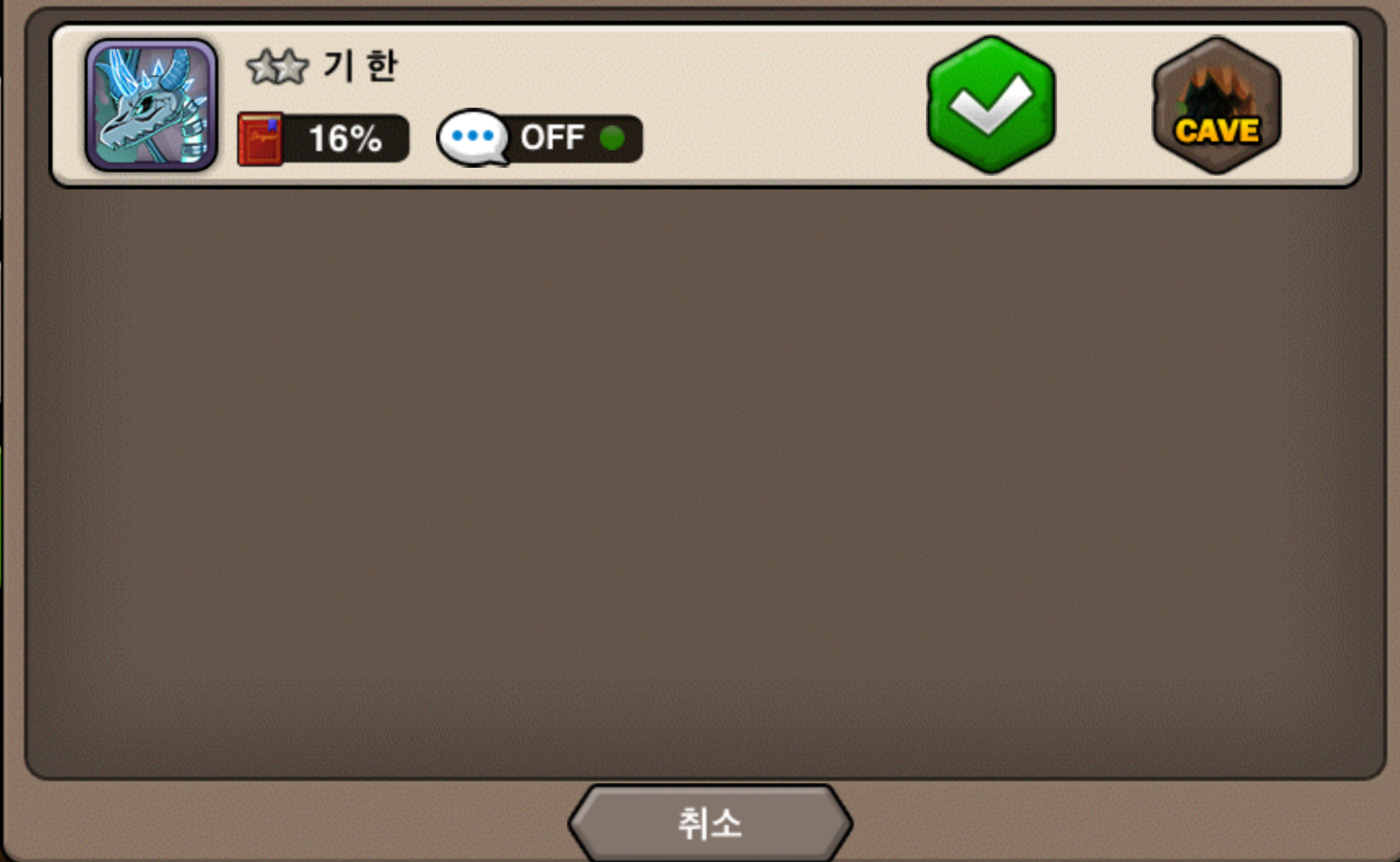Select the ice dragon skull portrait
1400x862 pixels.
pos(151,105)
